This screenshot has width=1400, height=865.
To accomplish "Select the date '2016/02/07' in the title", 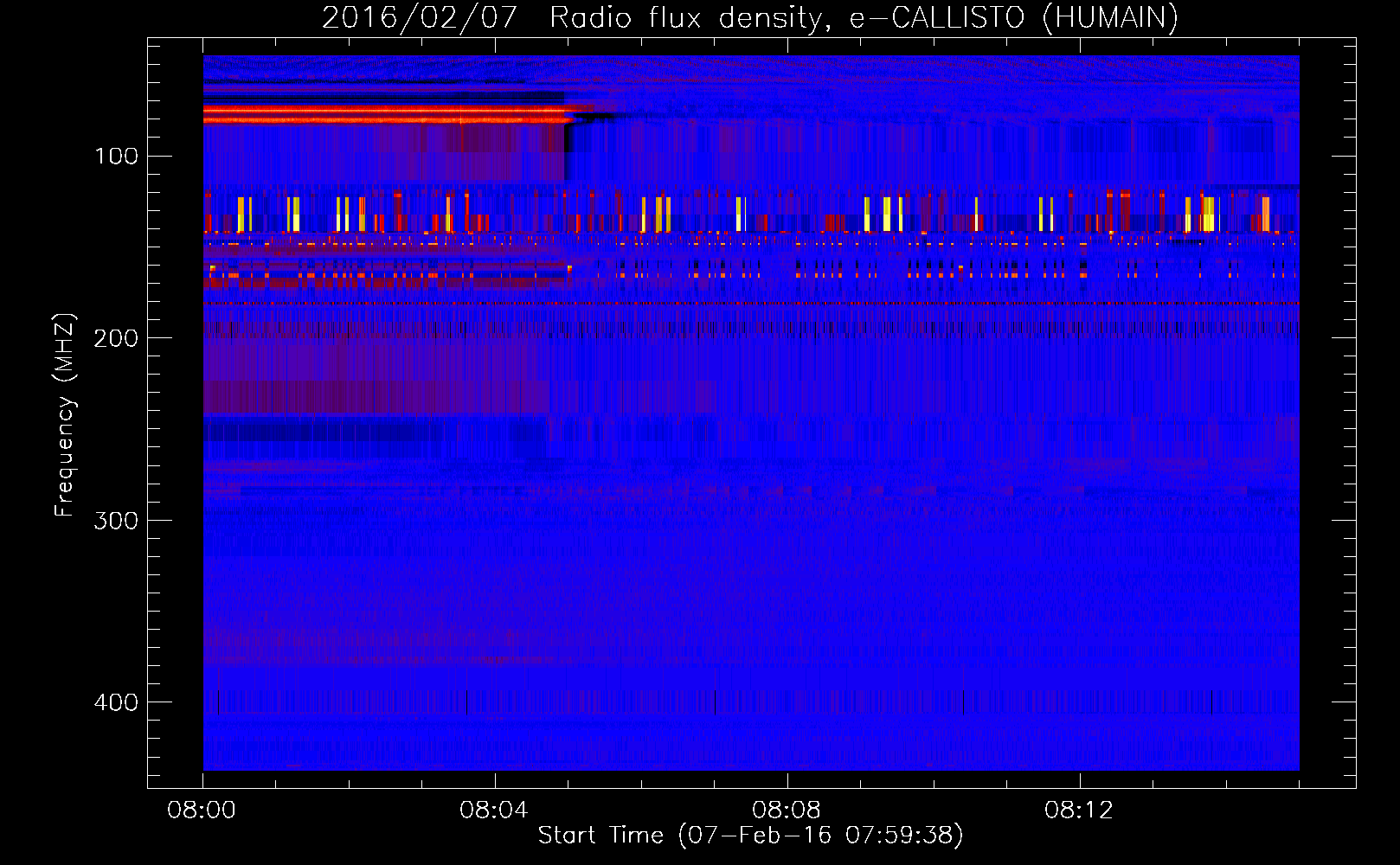I will (420, 17).
